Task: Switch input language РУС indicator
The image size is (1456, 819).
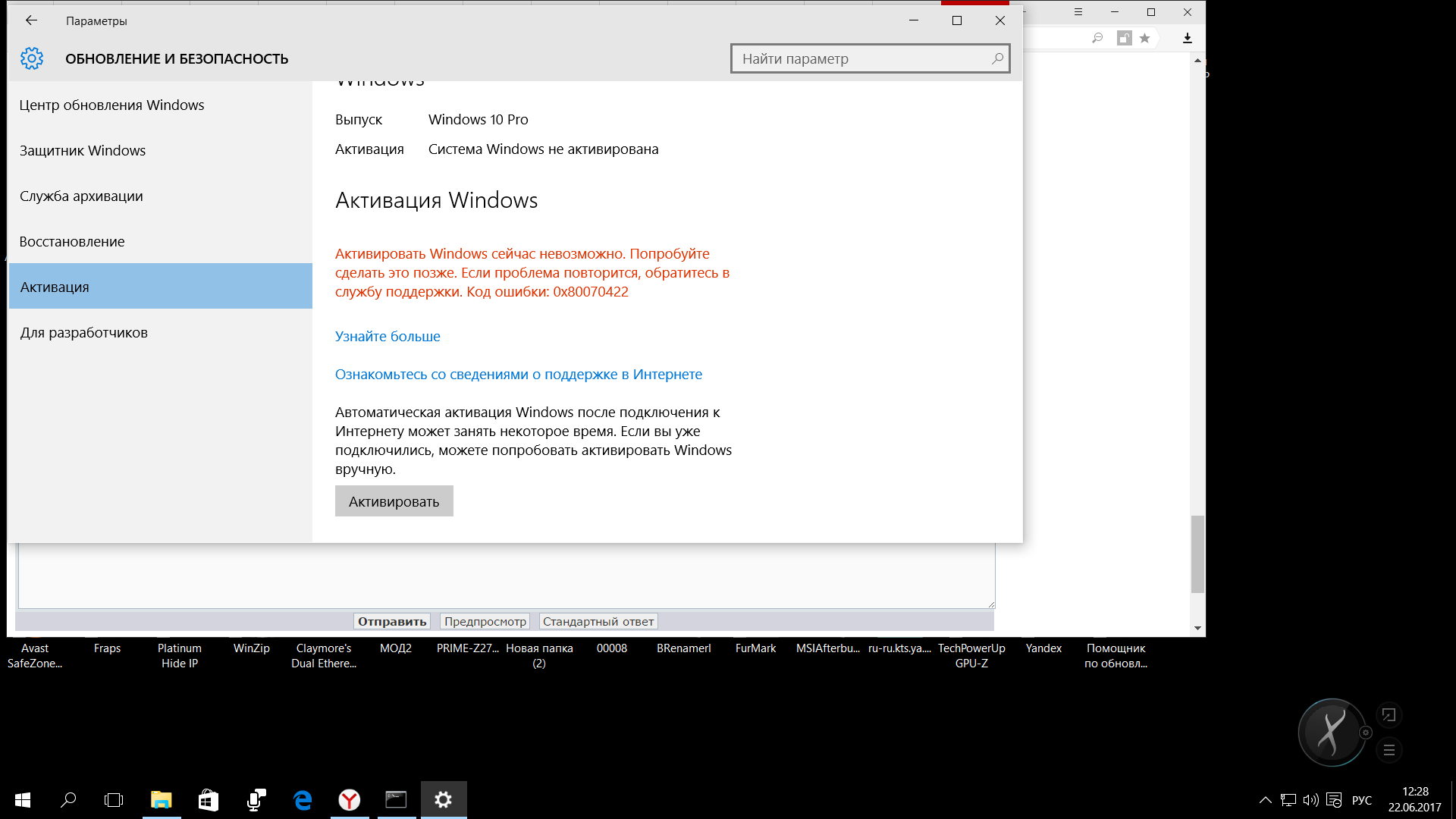Action: pos(1362,800)
